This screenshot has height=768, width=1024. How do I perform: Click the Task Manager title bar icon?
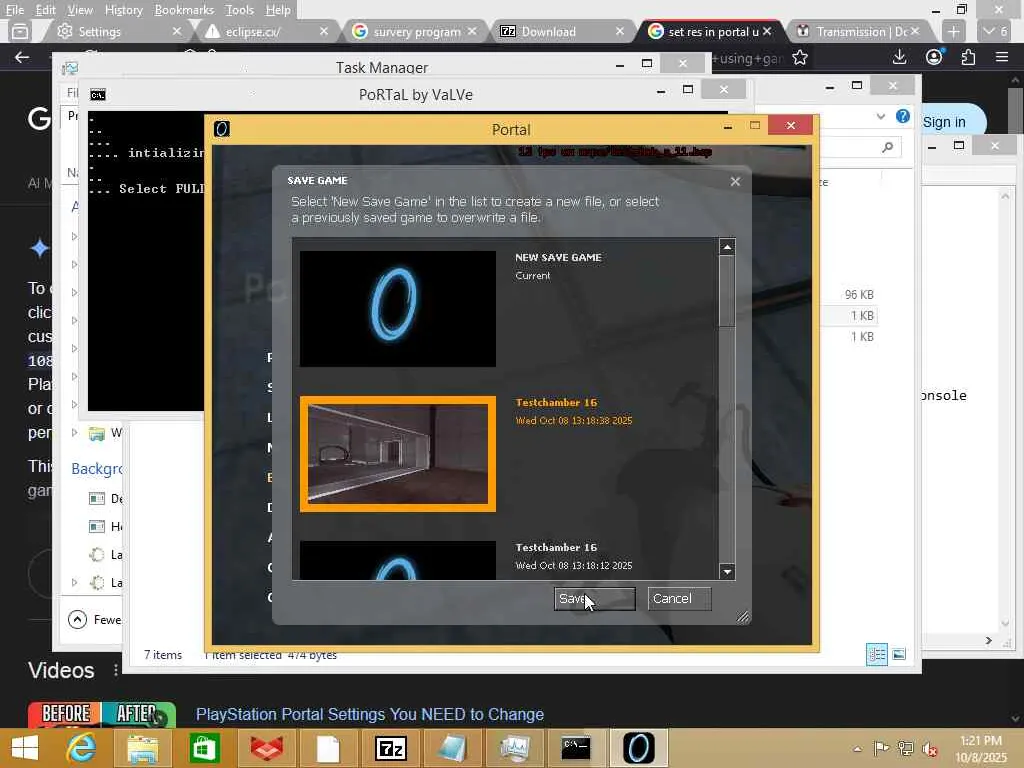click(70, 68)
